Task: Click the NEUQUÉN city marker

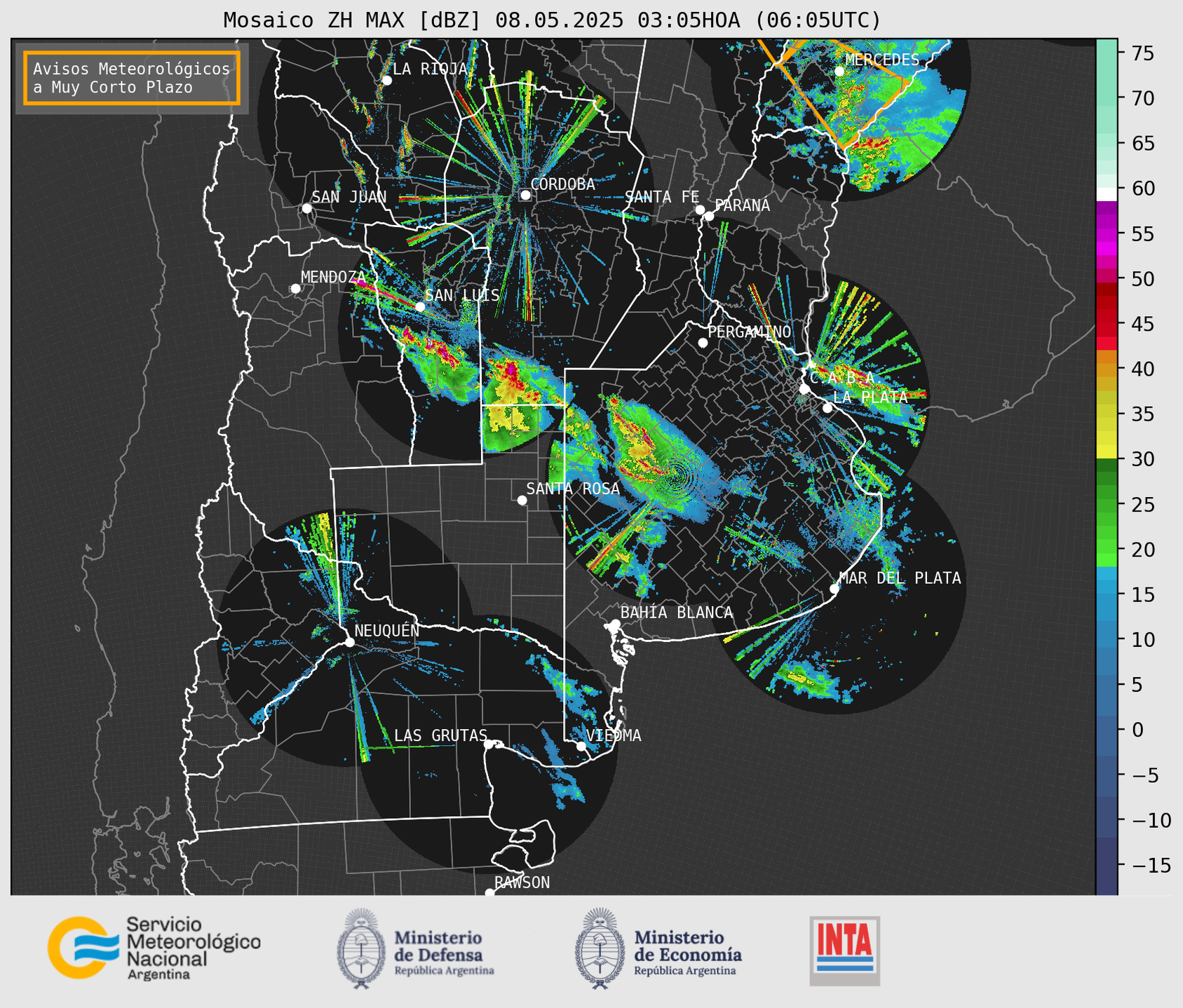Action: click(350, 642)
